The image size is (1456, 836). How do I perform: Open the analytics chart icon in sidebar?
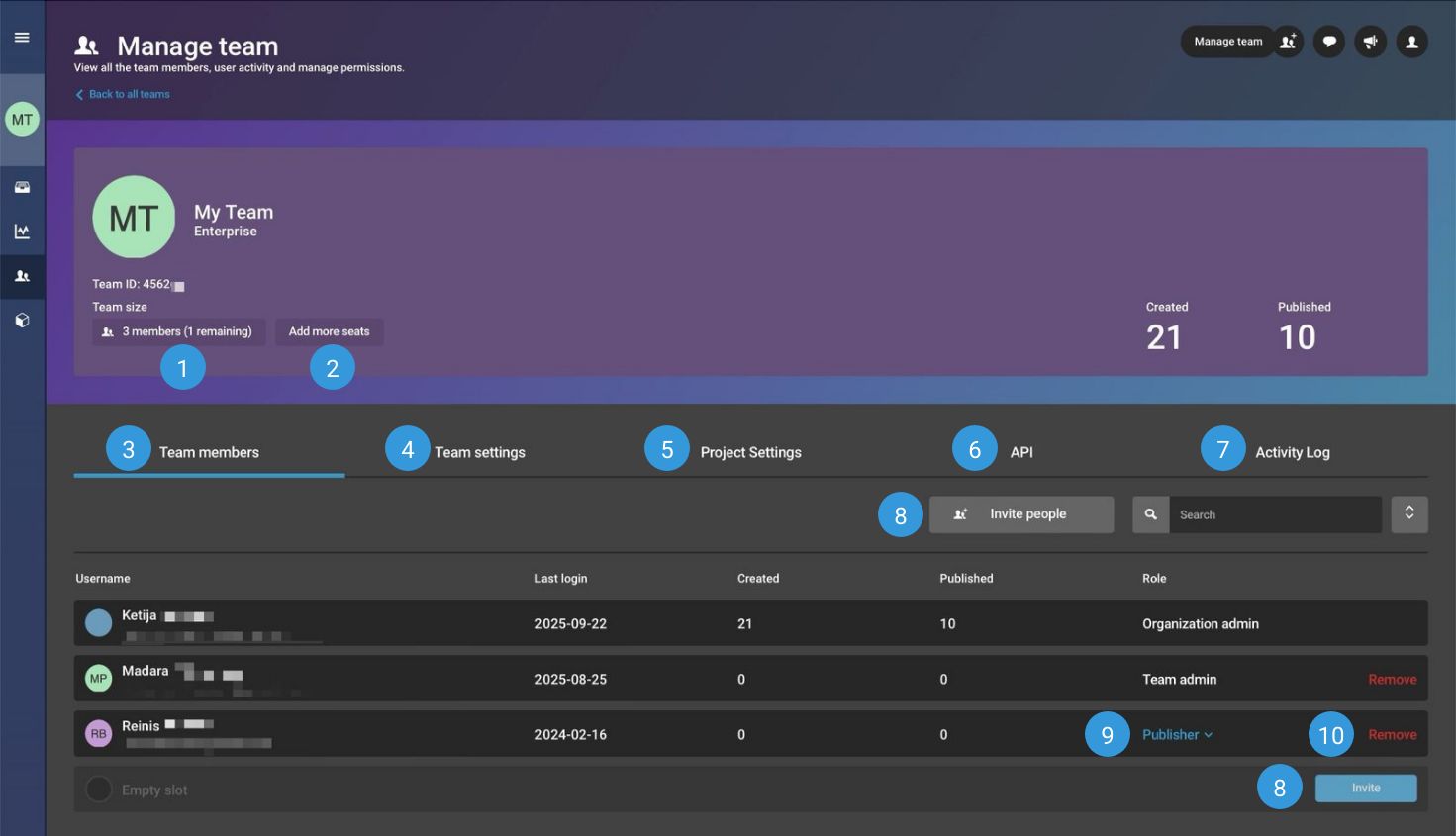(x=22, y=232)
